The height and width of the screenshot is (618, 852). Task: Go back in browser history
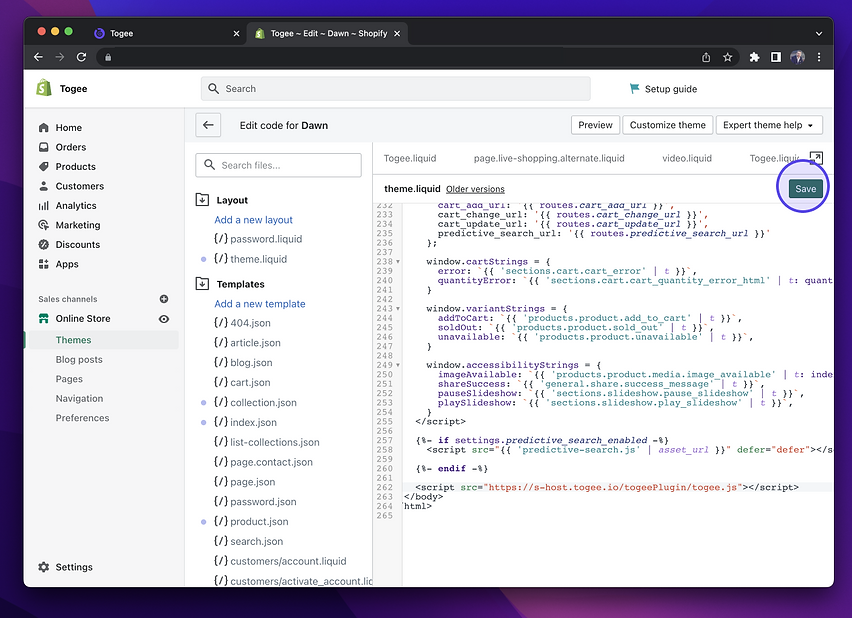38,57
